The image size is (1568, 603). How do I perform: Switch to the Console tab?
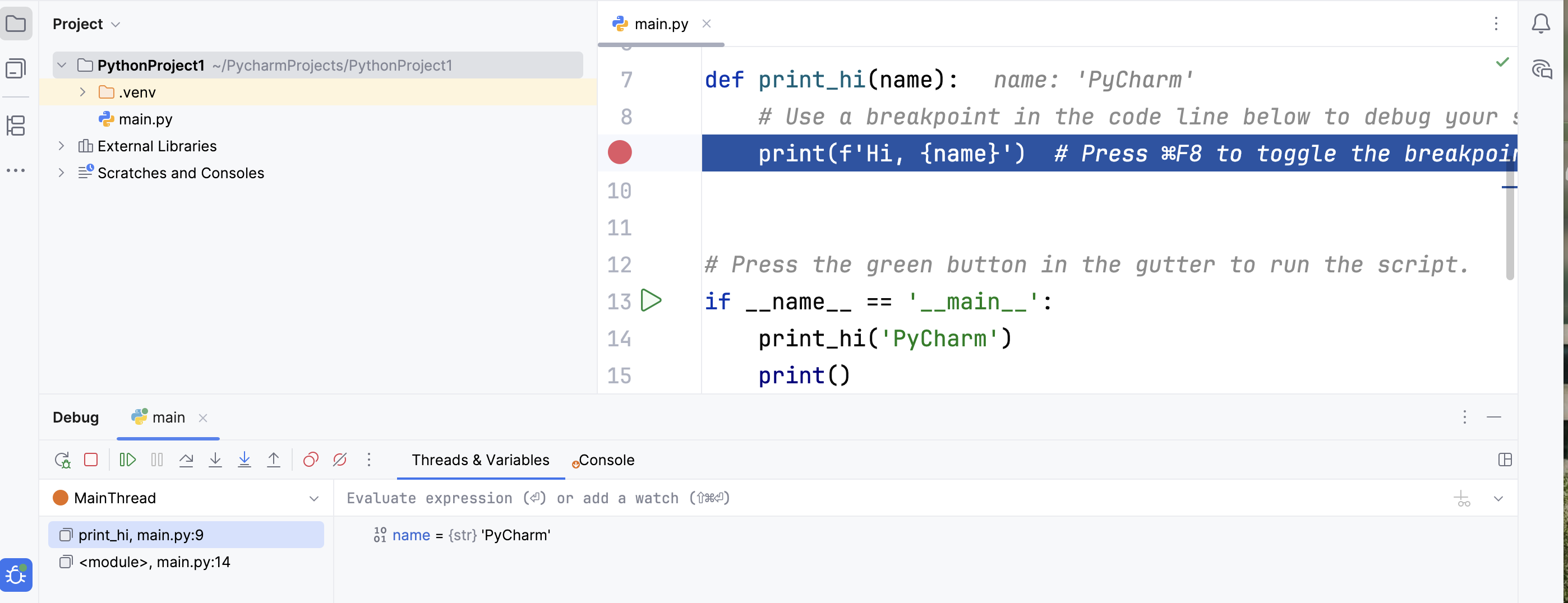[606, 460]
